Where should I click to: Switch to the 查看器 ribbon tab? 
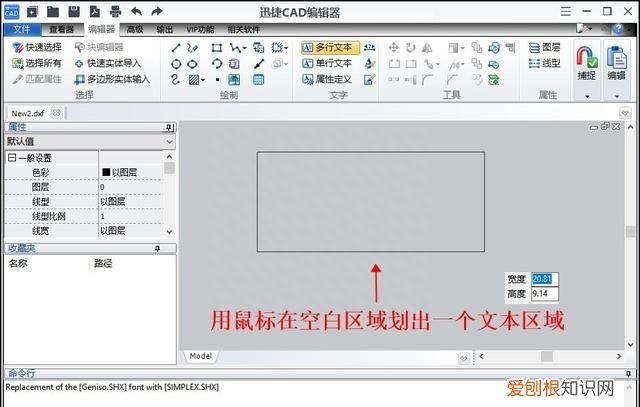pyautogui.click(x=61, y=29)
